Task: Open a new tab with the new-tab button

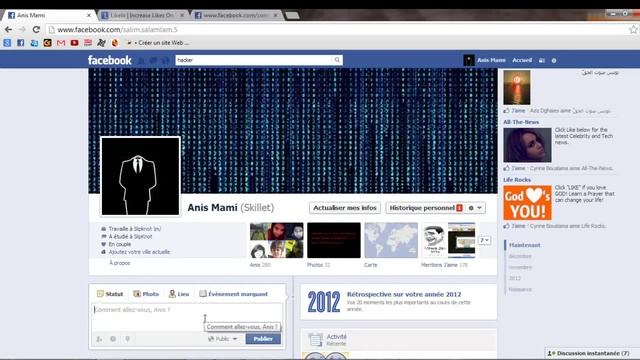Action: pos(292,16)
